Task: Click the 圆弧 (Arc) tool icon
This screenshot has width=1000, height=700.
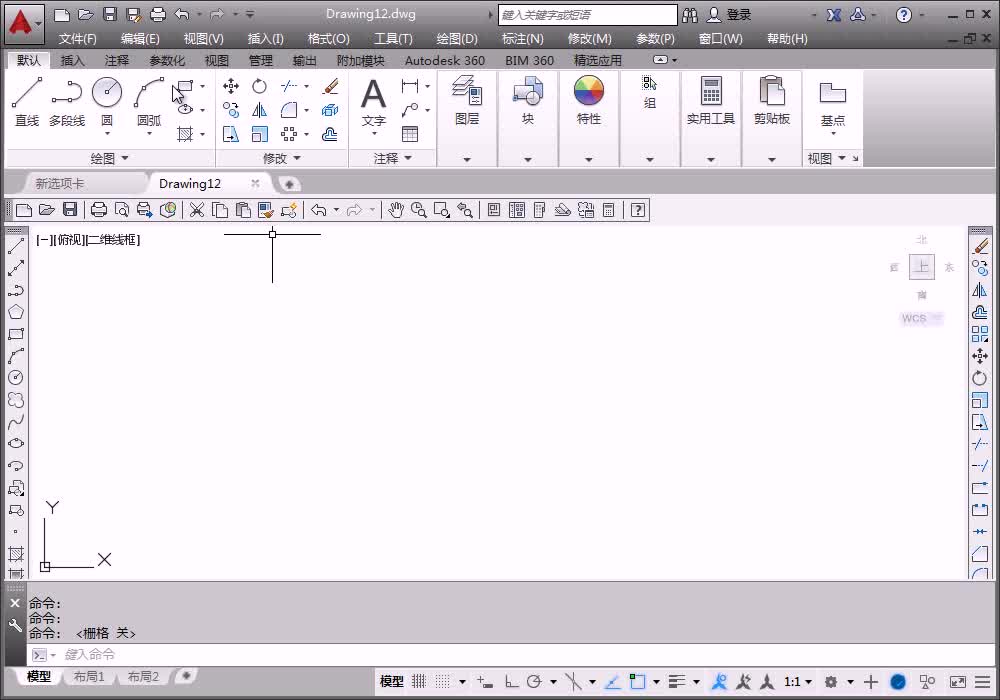Action: click(149, 92)
